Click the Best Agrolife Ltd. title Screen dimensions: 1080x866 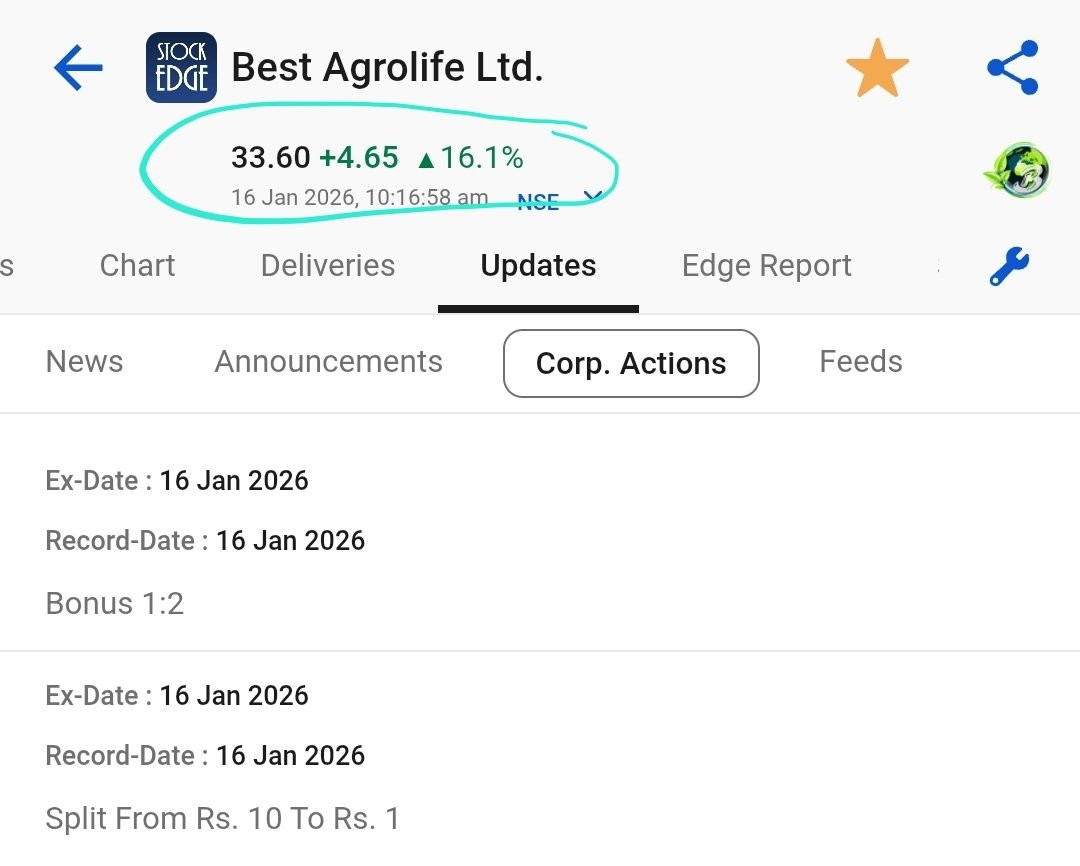(x=387, y=68)
